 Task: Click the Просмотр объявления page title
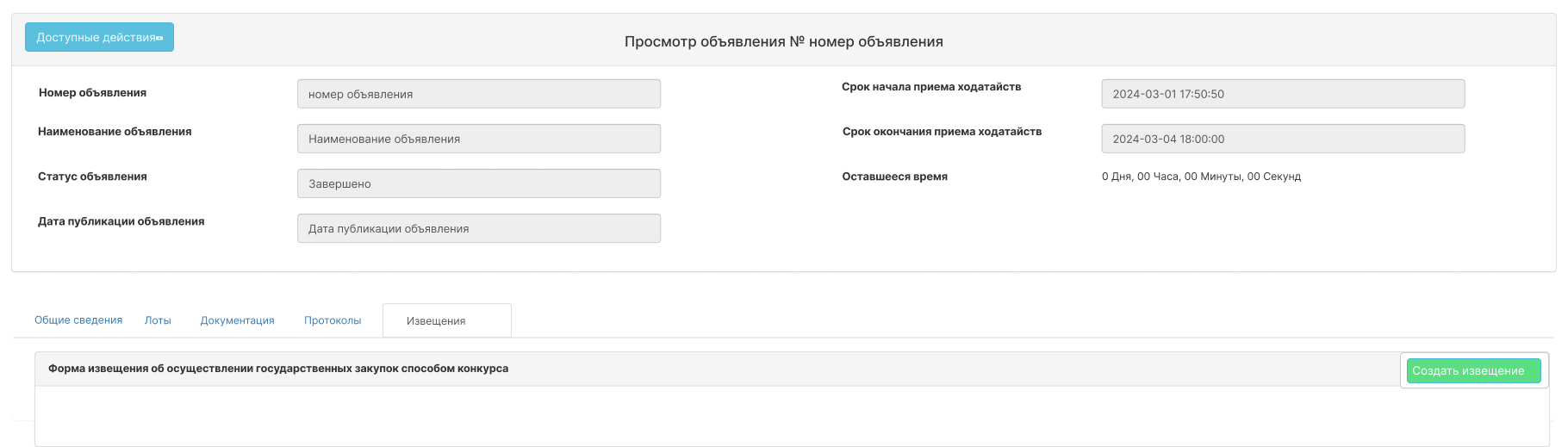click(784, 41)
